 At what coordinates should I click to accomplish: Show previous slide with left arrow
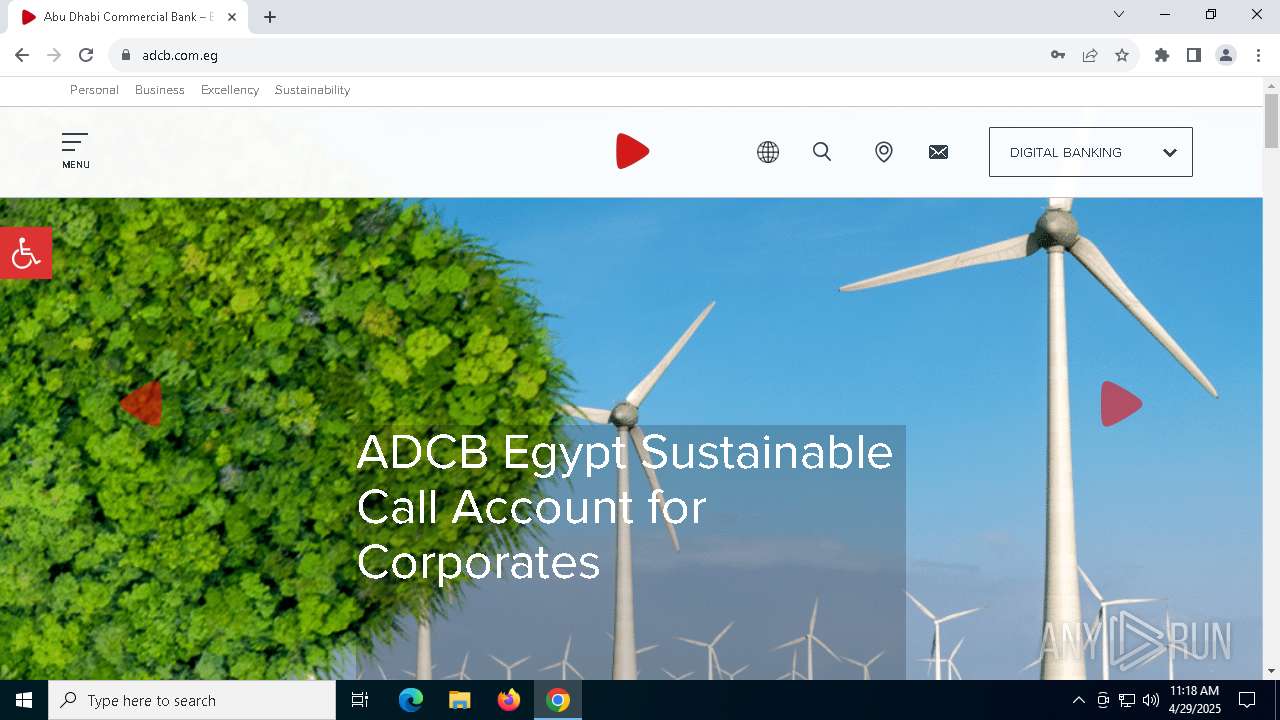pyautogui.click(x=141, y=404)
